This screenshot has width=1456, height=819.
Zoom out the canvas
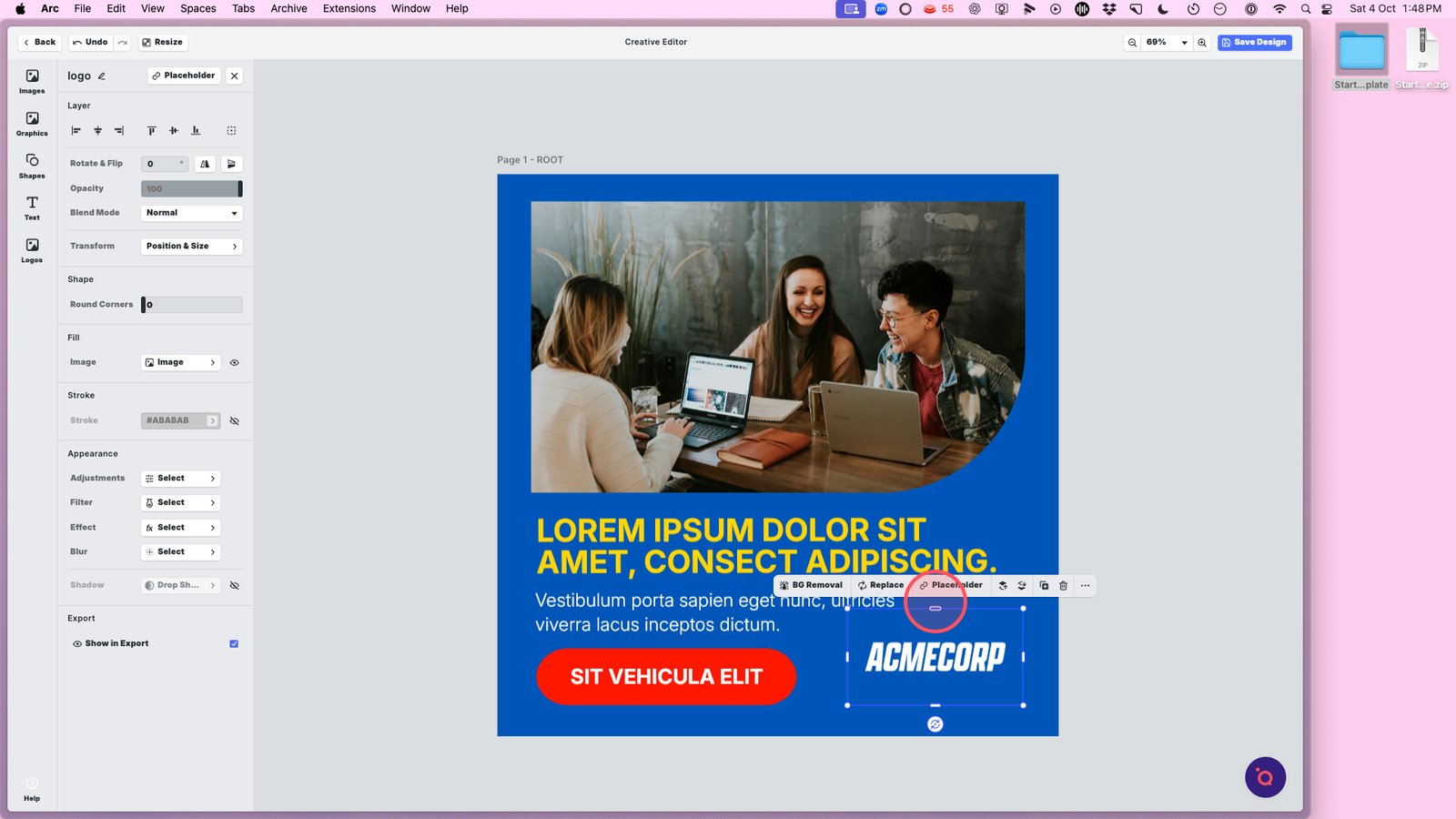[x=1132, y=43]
